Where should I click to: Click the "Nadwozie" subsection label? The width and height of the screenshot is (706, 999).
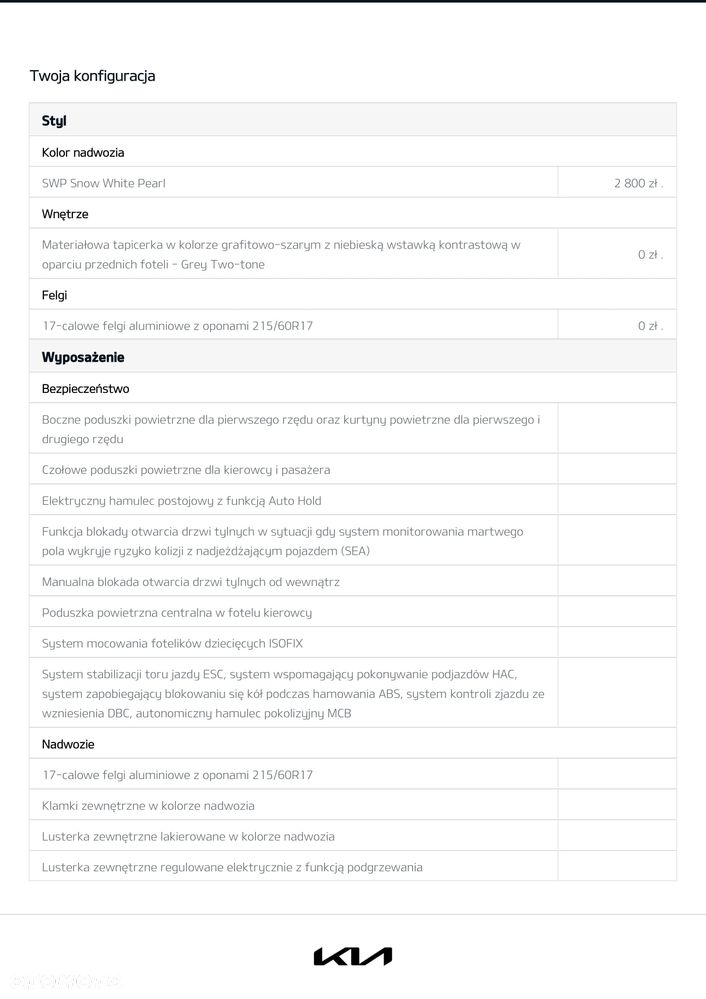(x=68, y=744)
